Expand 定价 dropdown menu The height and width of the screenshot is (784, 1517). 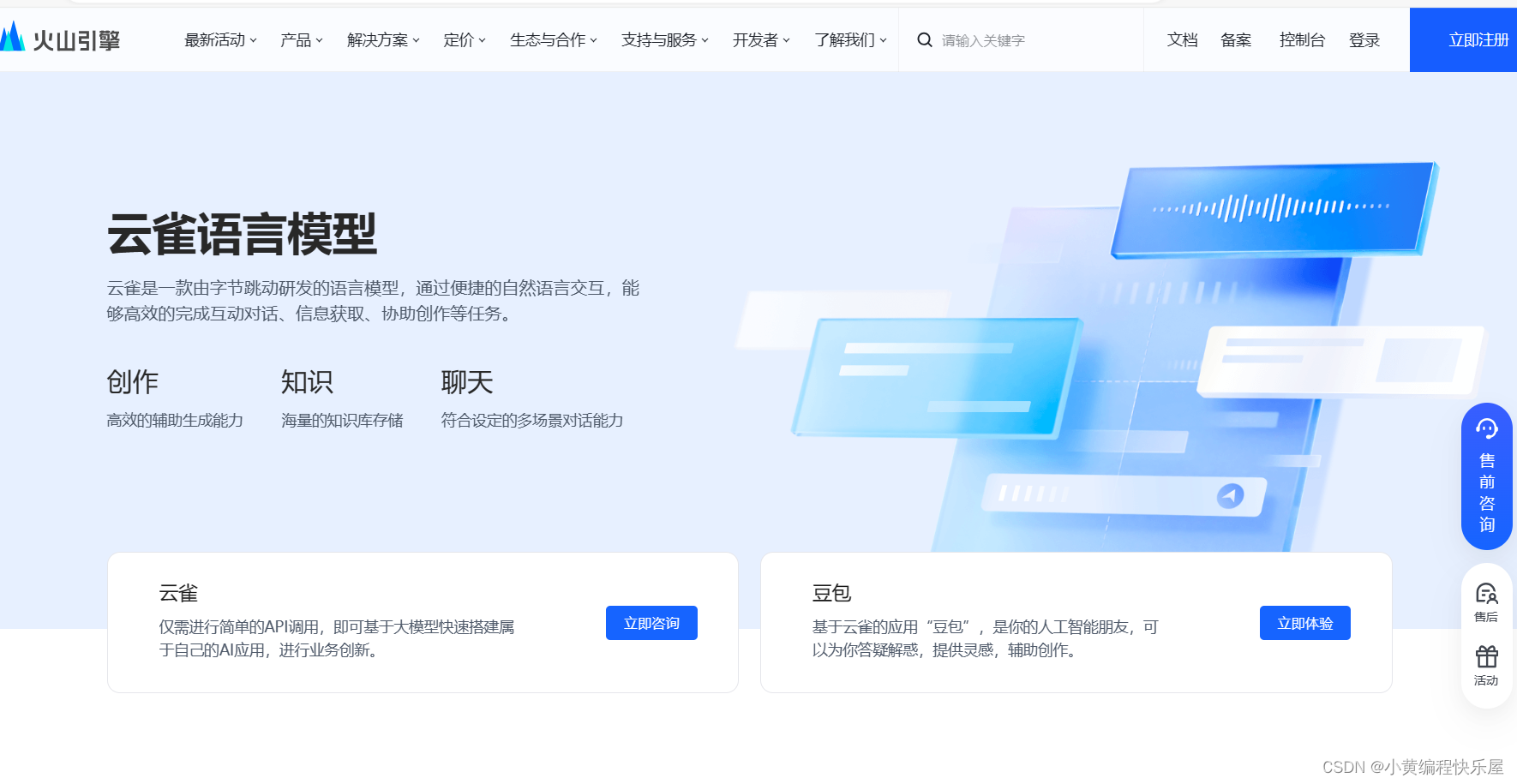click(465, 40)
